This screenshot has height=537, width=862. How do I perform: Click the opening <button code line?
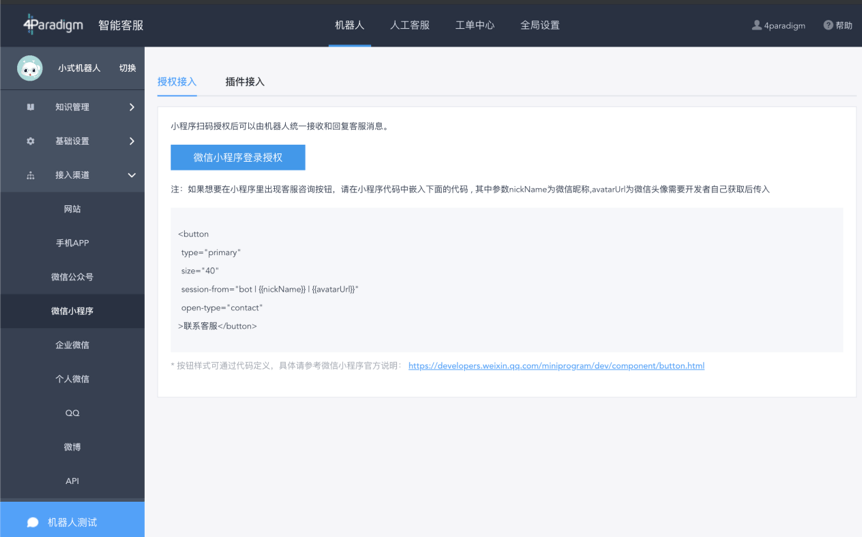(193, 234)
